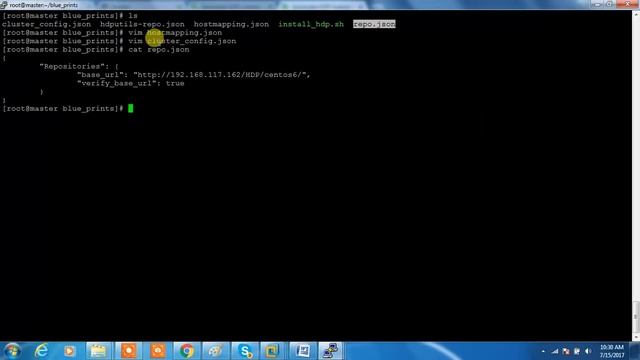Click hostmapping.json in the file listing

click(x=231, y=24)
